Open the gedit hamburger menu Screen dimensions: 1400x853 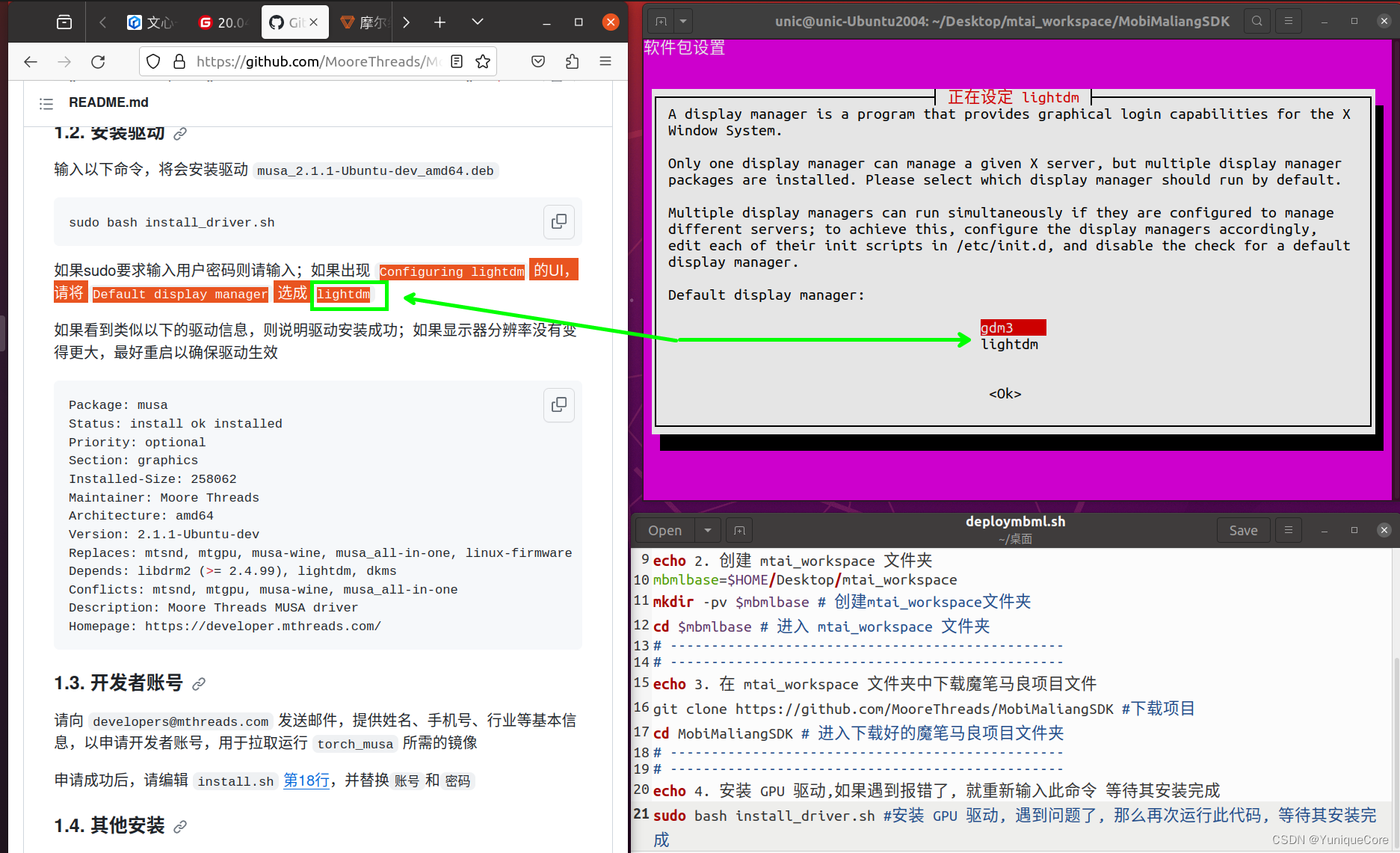tap(1289, 530)
